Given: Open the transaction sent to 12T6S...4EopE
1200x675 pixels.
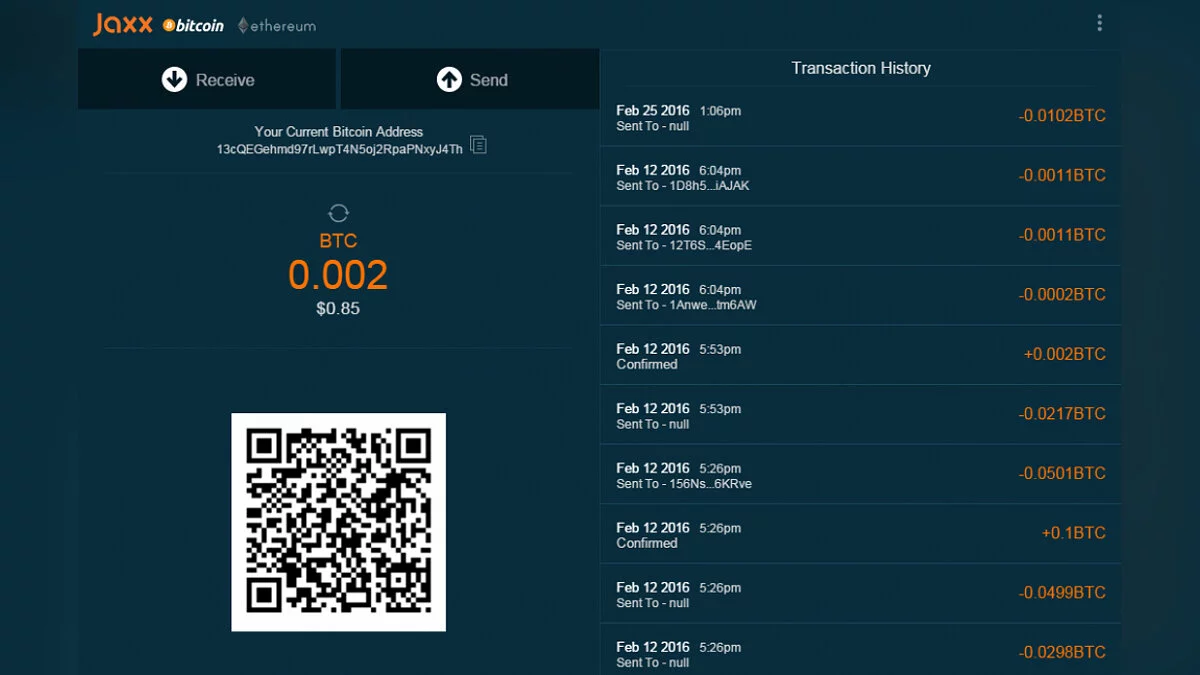Looking at the screenshot, I should click(x=861, y=236).
